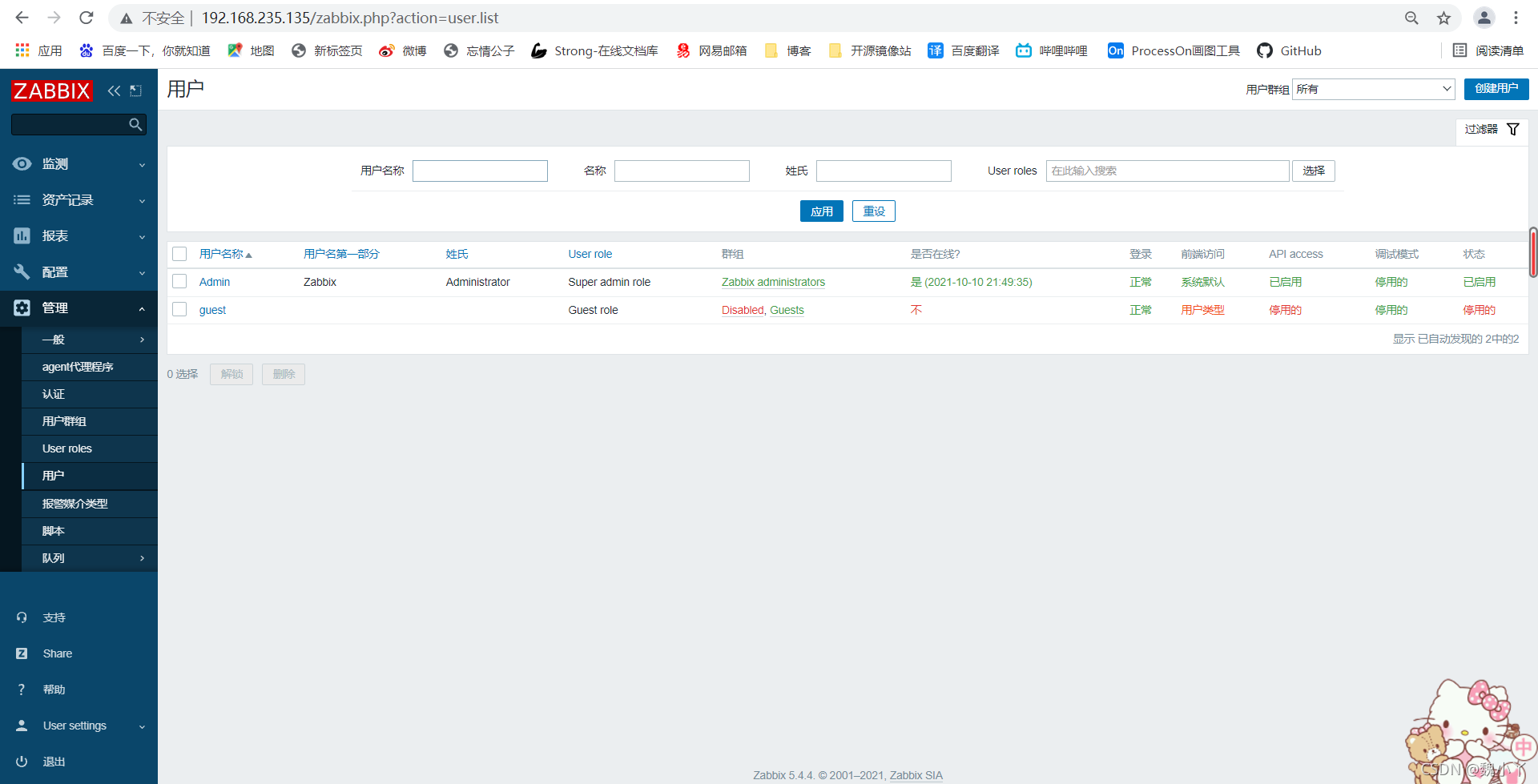
Task: Expand the 报表 menu section
Action: [x=142, y=237]
